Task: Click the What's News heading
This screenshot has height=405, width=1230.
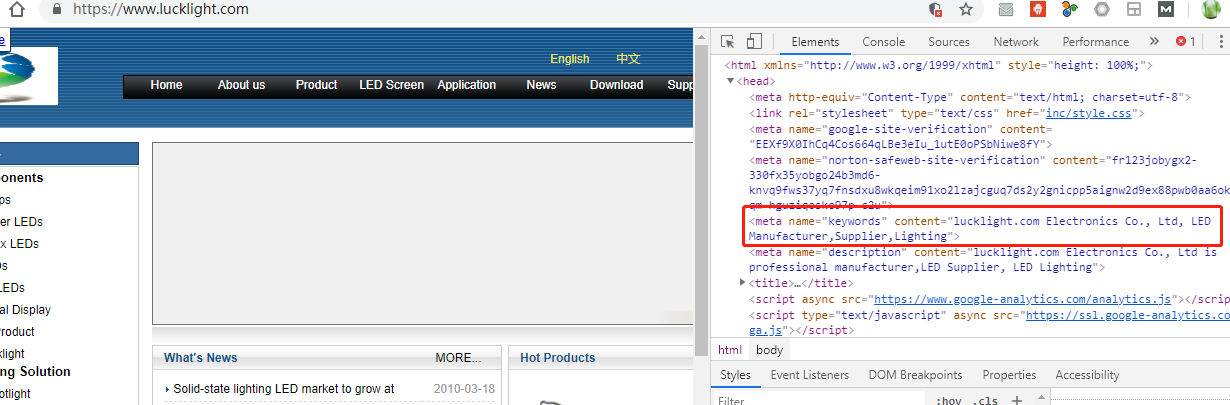Action: pyautogui.click(x=201, y=358)
